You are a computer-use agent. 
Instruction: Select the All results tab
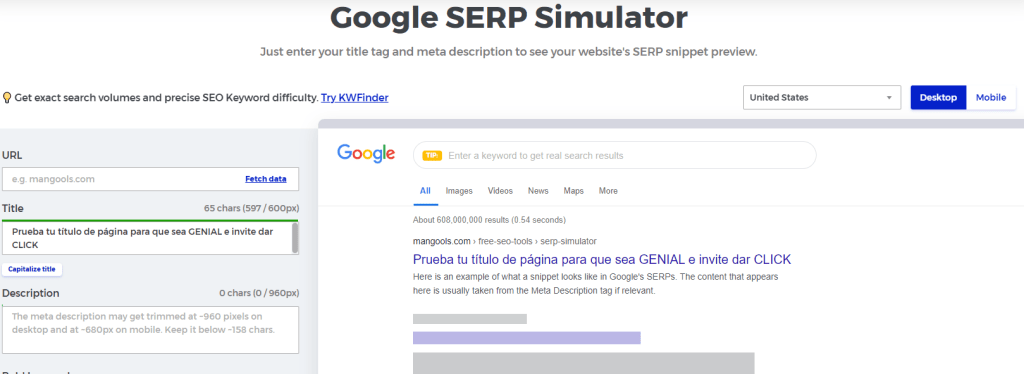click(425, 191)
